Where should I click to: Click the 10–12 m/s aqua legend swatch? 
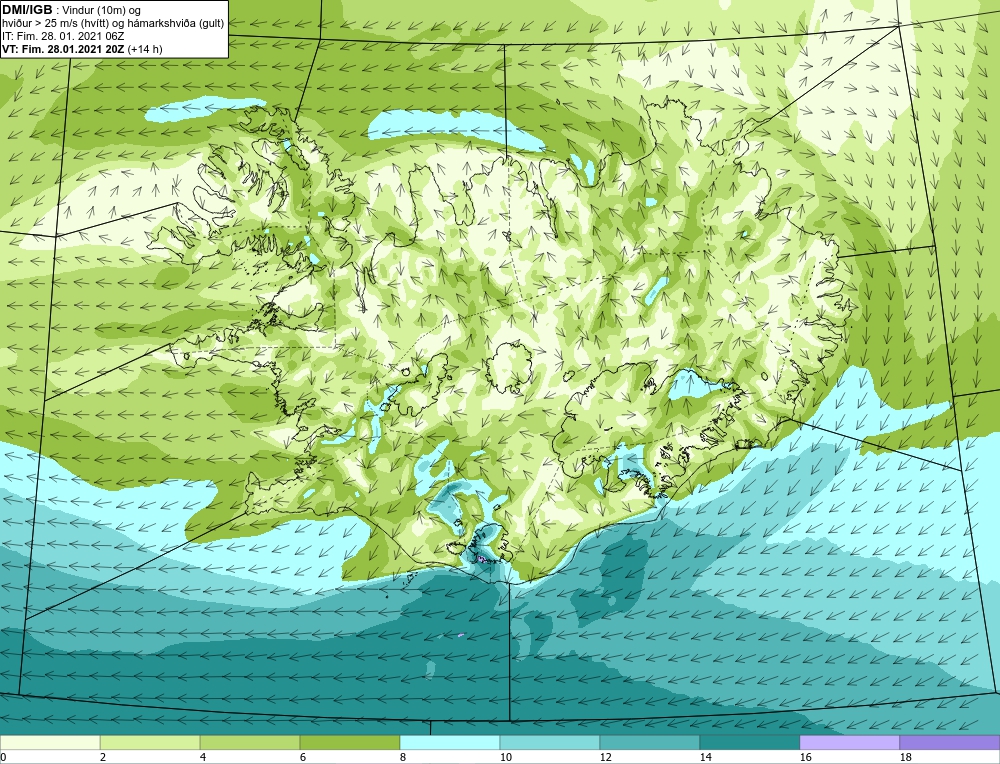[x=550, y=742]
